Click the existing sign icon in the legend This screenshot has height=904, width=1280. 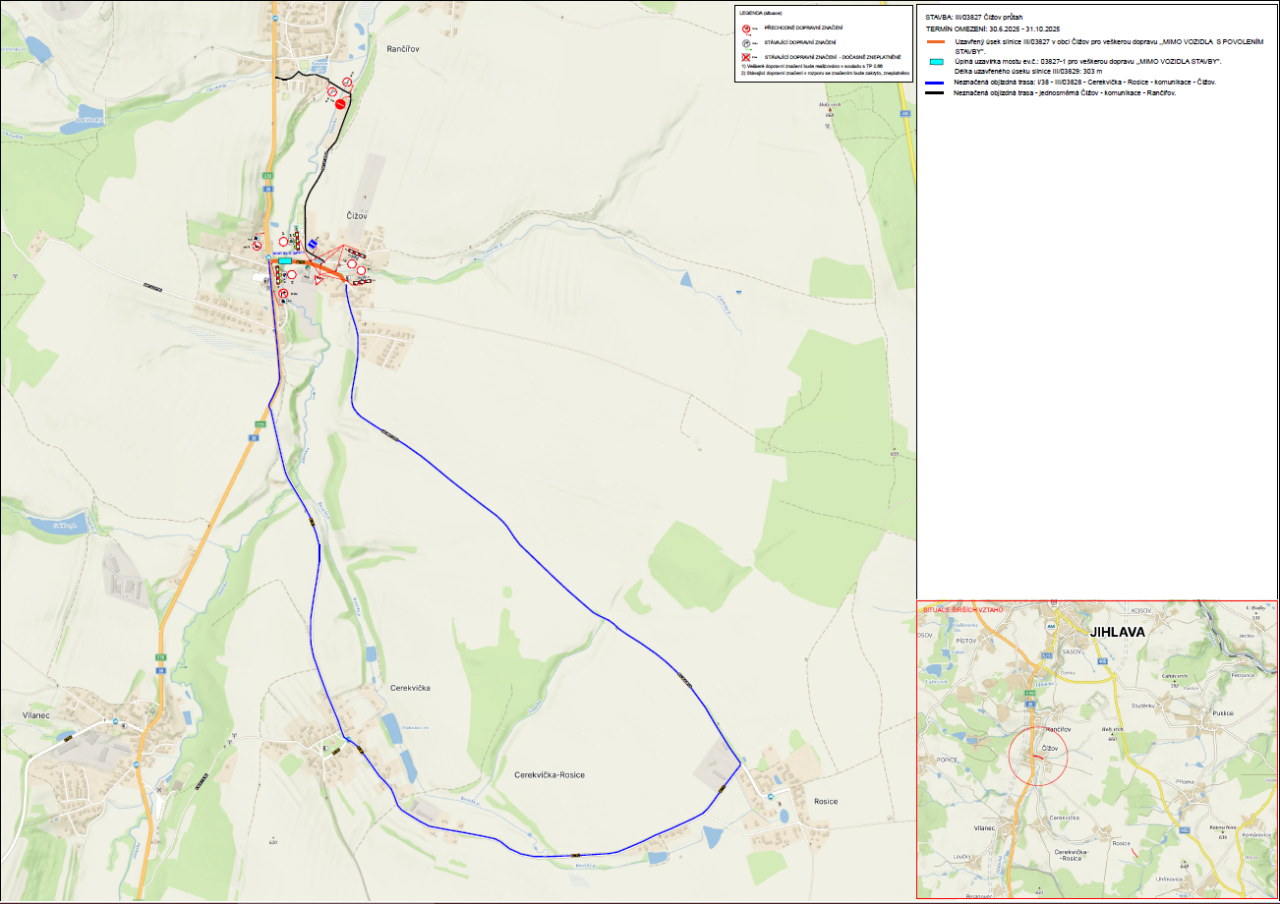coord(746,43)
